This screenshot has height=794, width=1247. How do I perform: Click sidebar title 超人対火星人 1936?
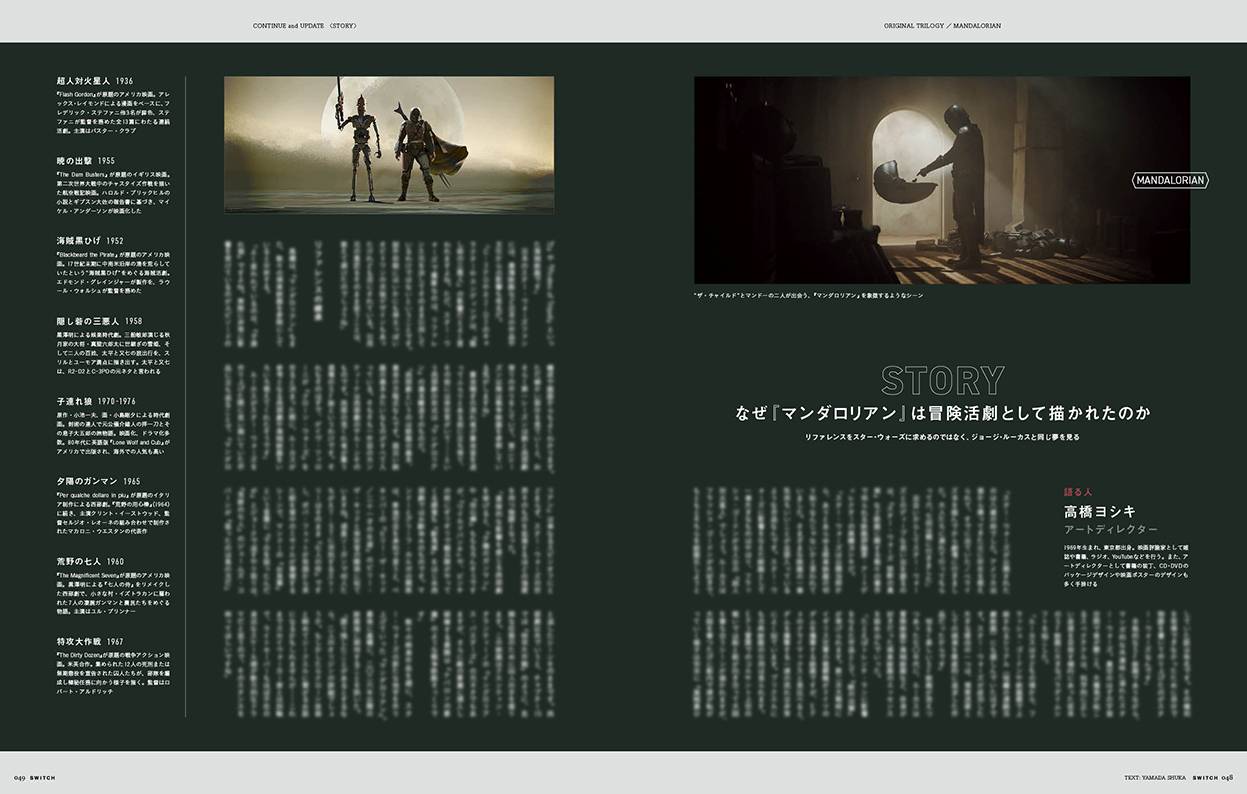point(95,81)
